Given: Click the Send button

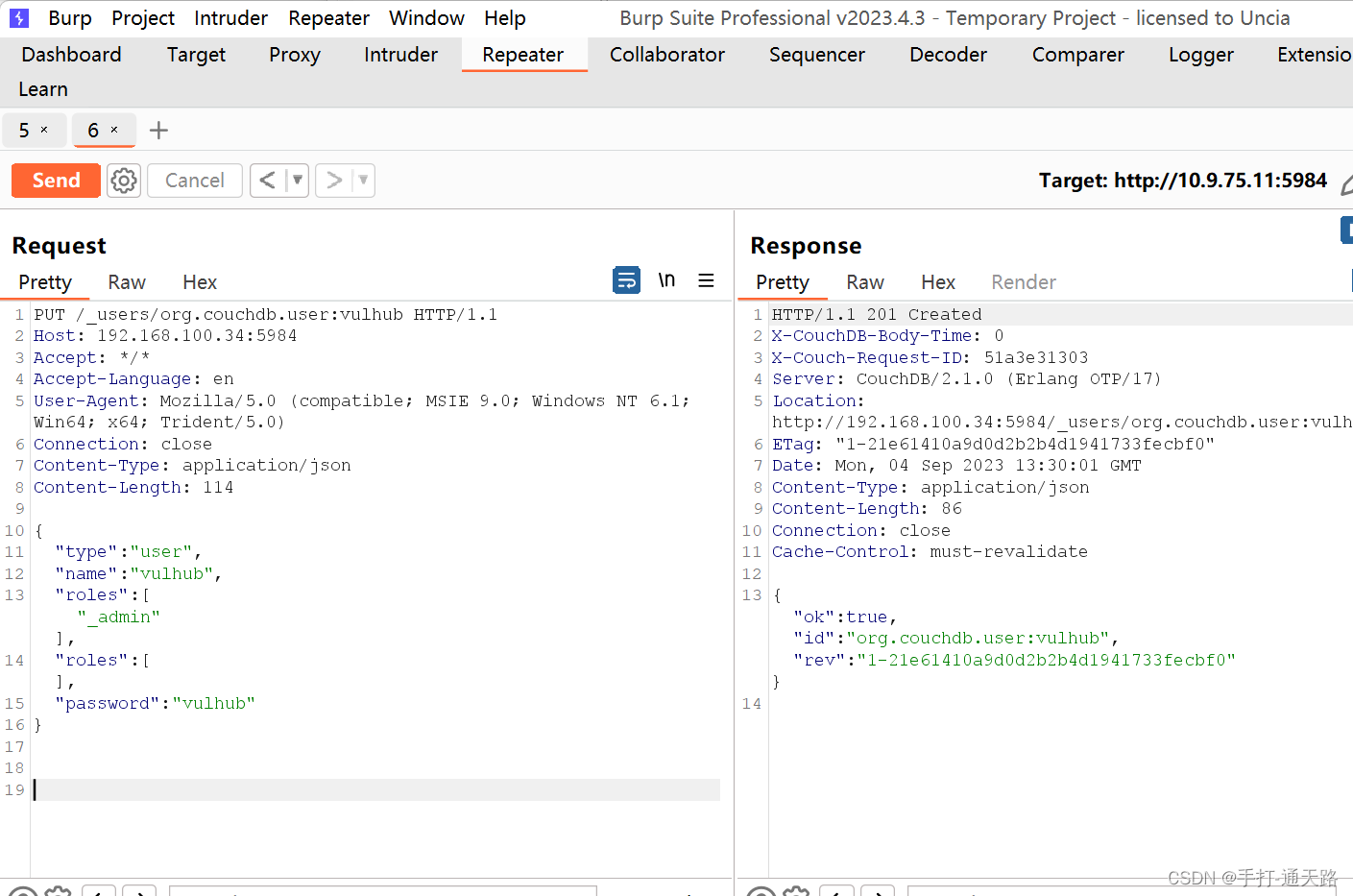Looking at the screenshot, I should tap(56, 181).
